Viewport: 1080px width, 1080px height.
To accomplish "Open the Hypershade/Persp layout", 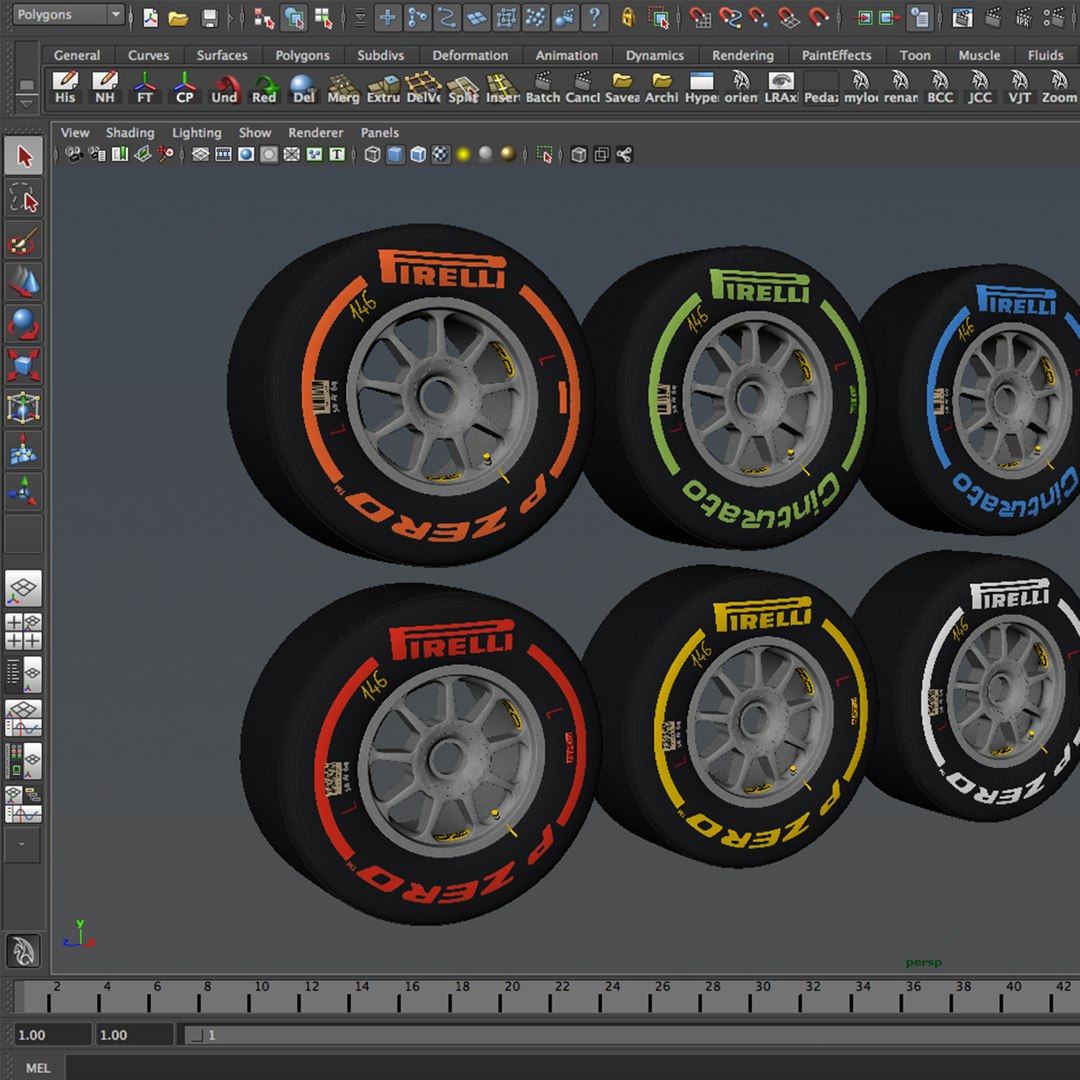I will (24, 761).
